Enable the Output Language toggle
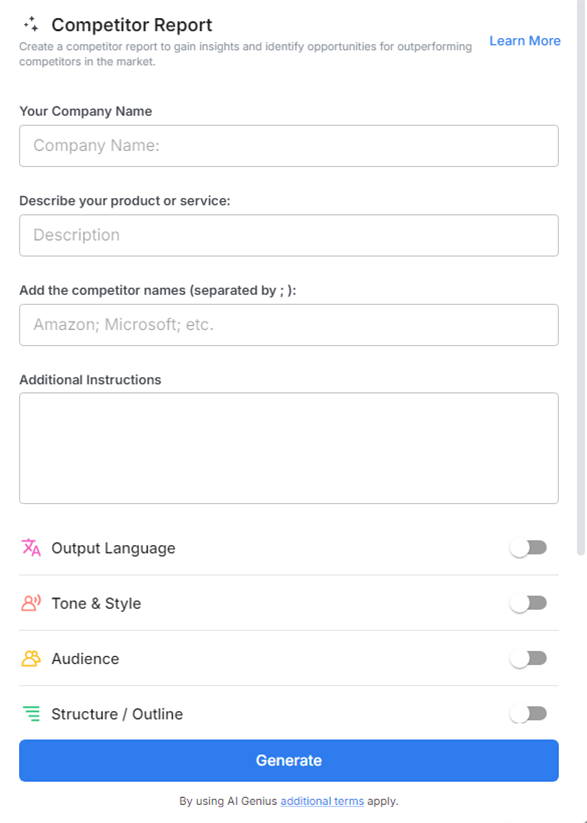This screenshot has width=587, height=823. [528, 547]
